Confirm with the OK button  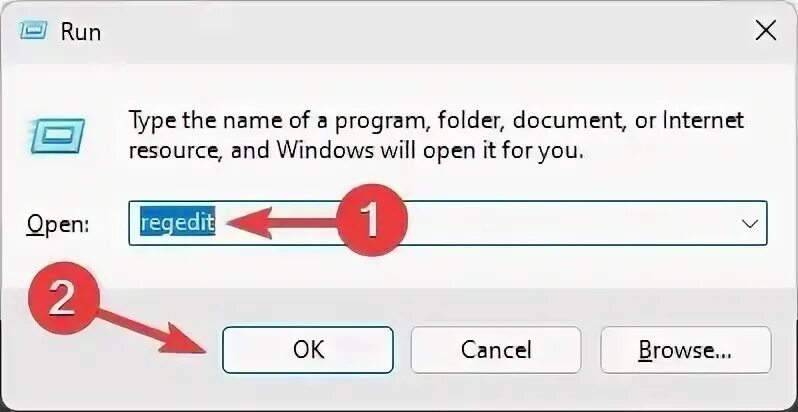(x=308, y=350)
